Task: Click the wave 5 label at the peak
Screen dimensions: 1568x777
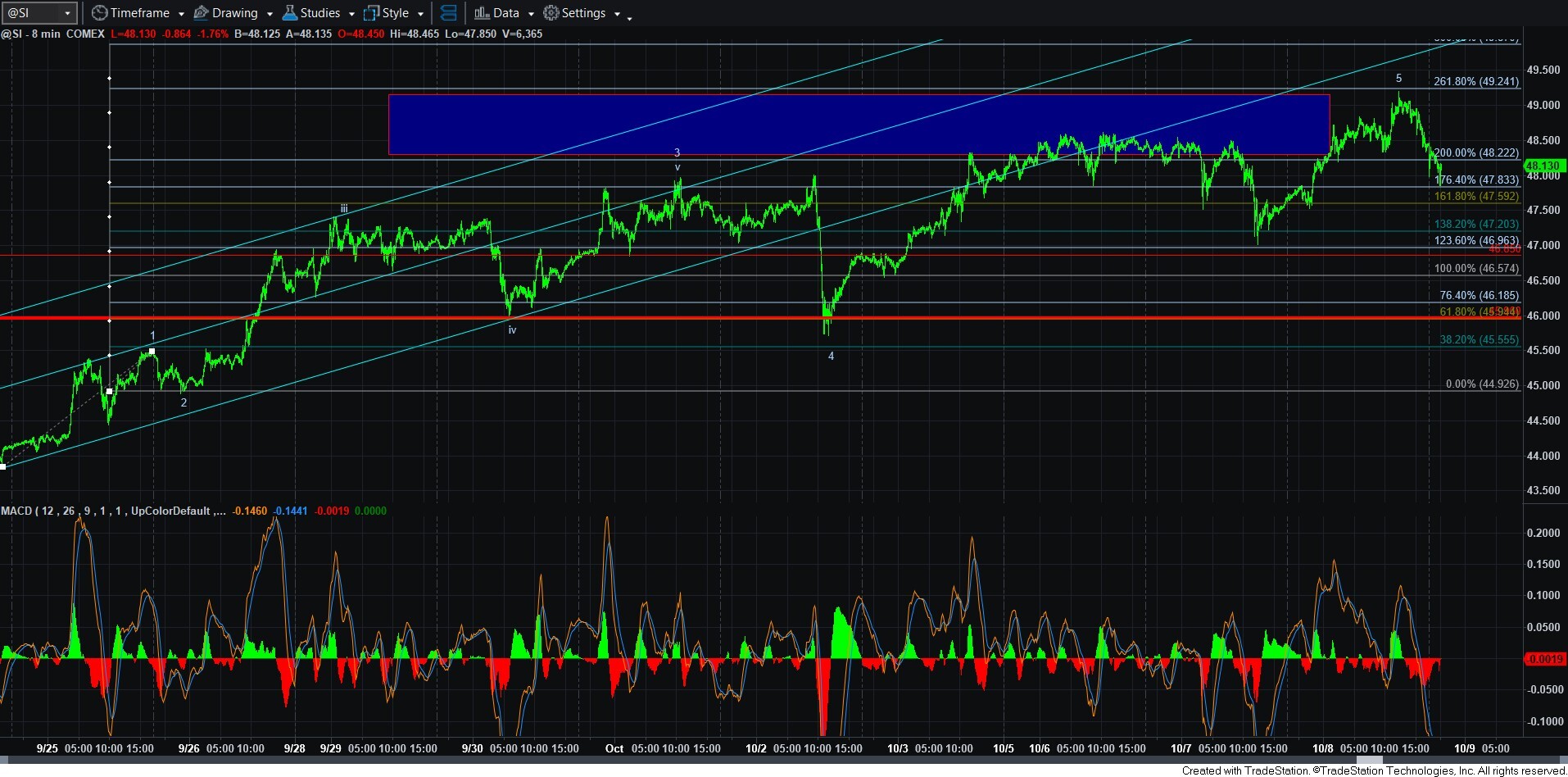Action: pyautogui.click(x=1398, y=79)
